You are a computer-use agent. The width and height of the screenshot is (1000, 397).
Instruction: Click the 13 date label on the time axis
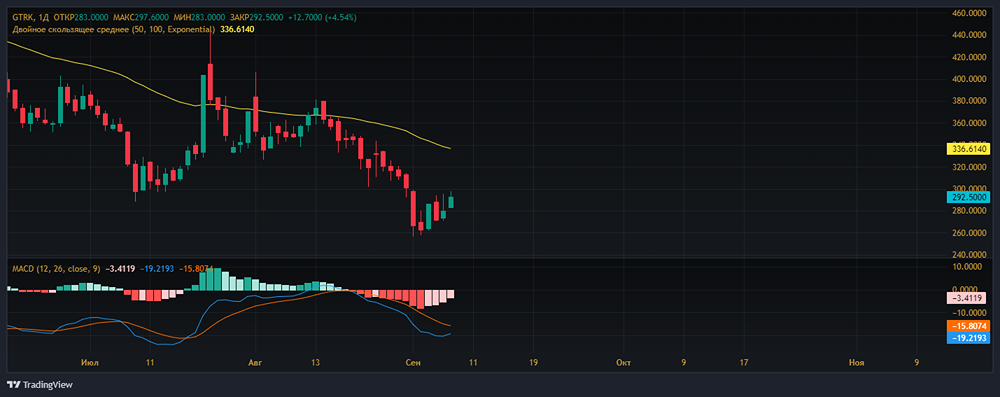(316, 363)
